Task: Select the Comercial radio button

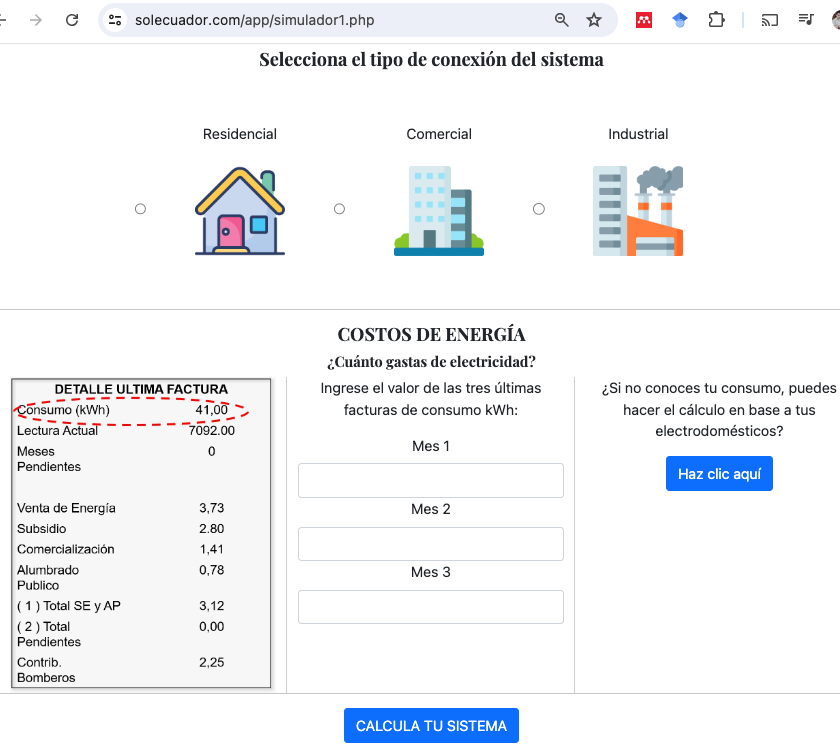Action: [x=339, y=209]
